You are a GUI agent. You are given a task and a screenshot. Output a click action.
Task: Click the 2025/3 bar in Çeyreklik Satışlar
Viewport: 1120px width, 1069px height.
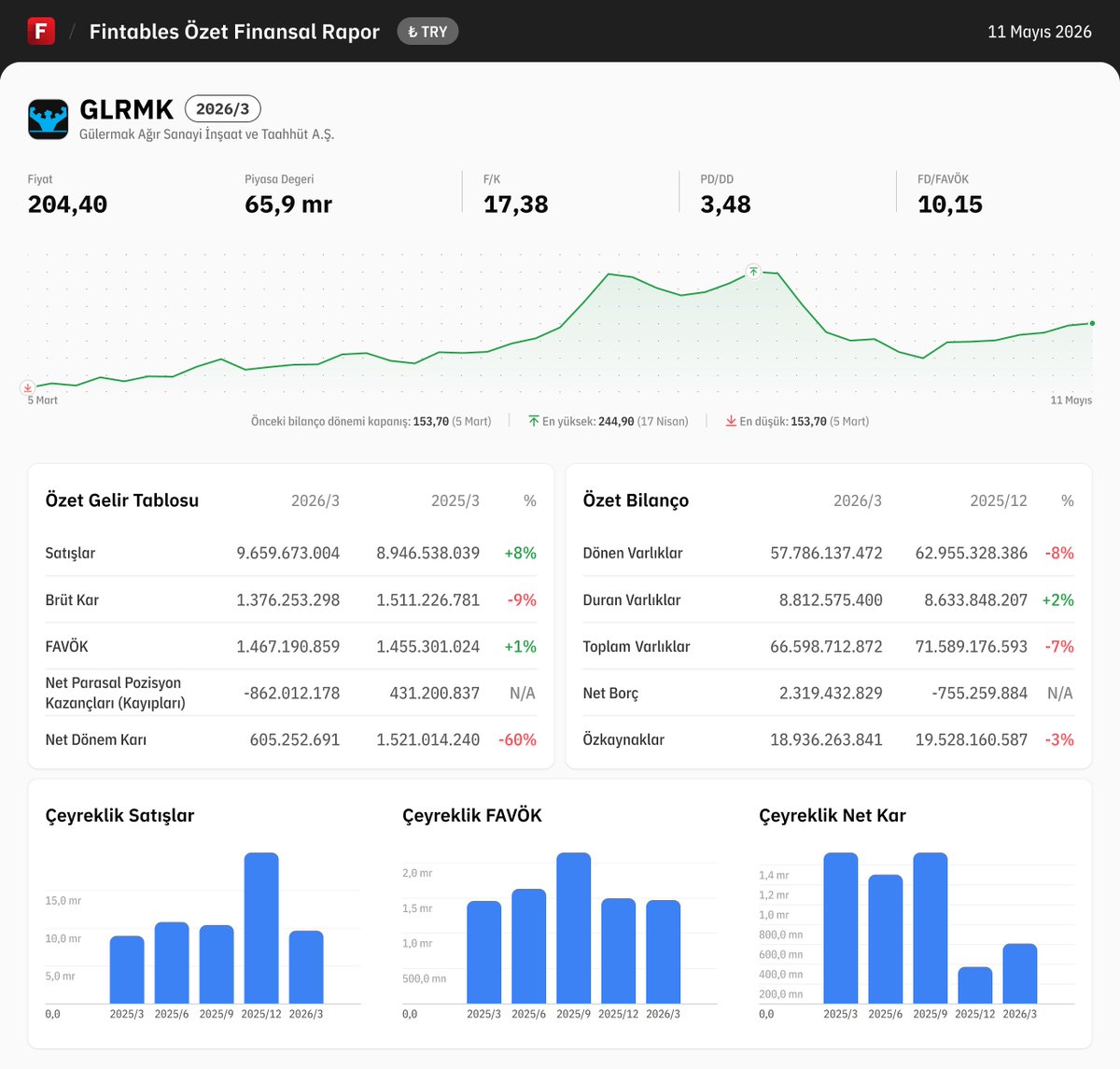(x=127, y=970)
